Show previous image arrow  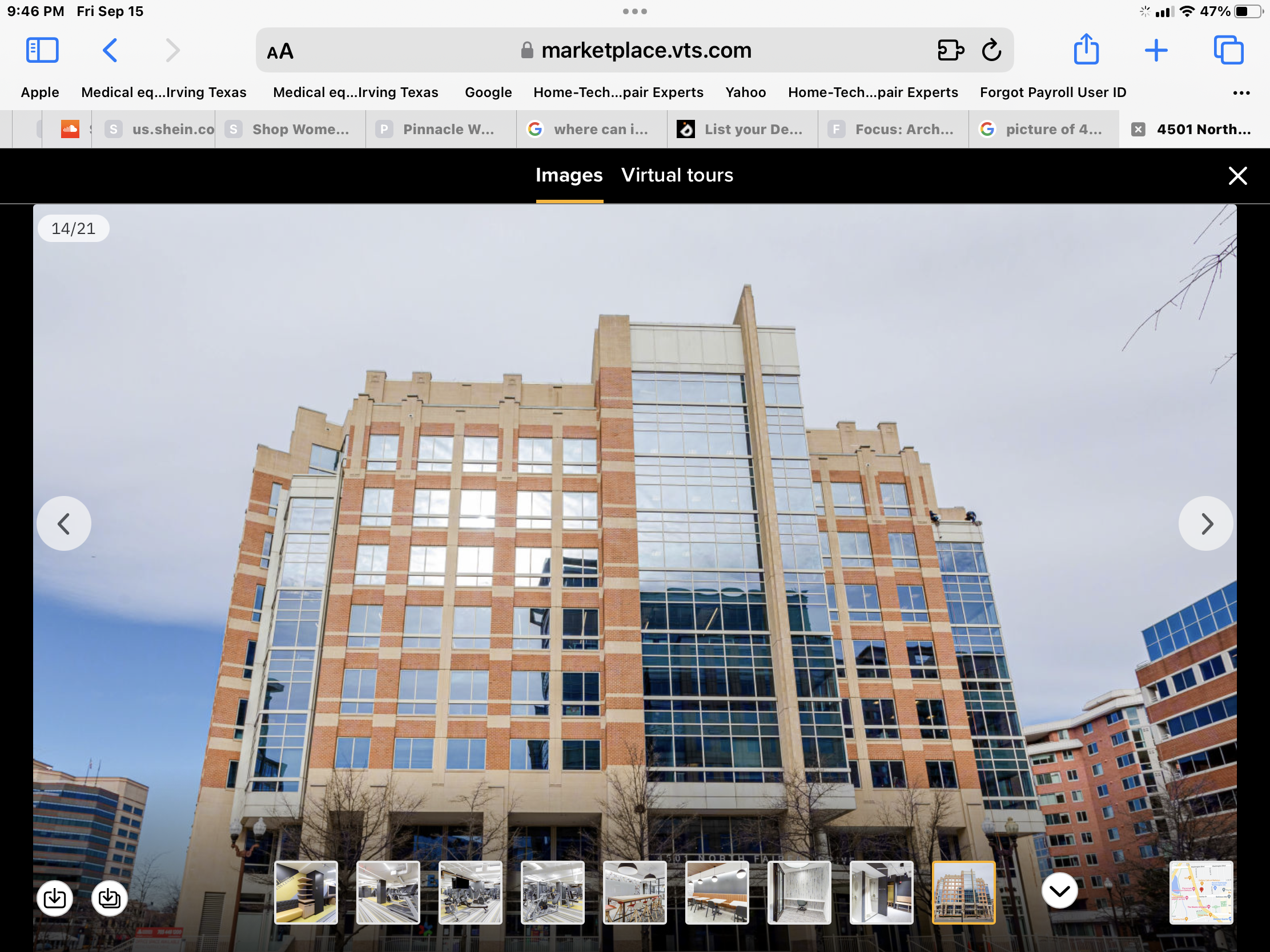tap(64, 523)
